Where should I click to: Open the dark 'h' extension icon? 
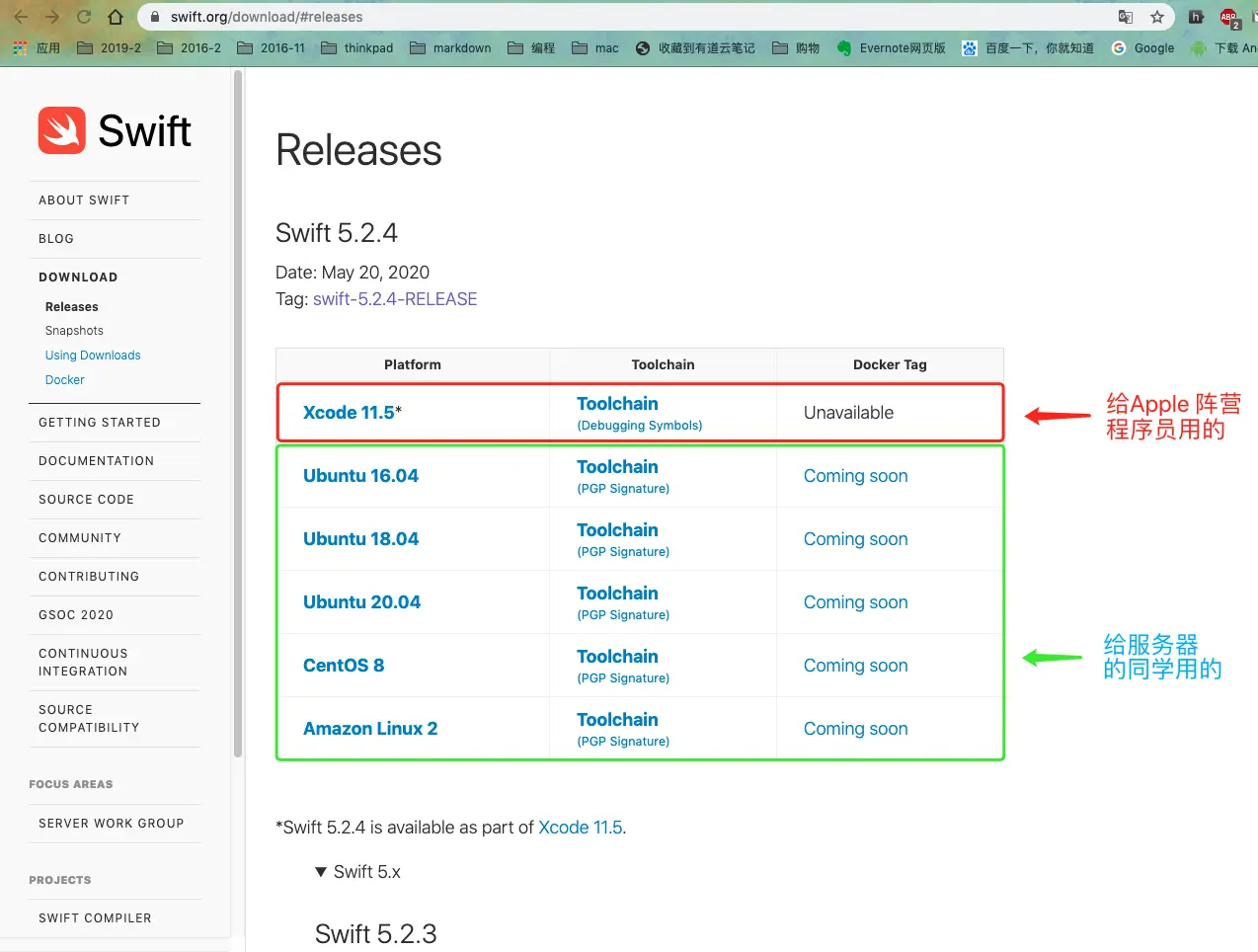tap(1196, 17)
